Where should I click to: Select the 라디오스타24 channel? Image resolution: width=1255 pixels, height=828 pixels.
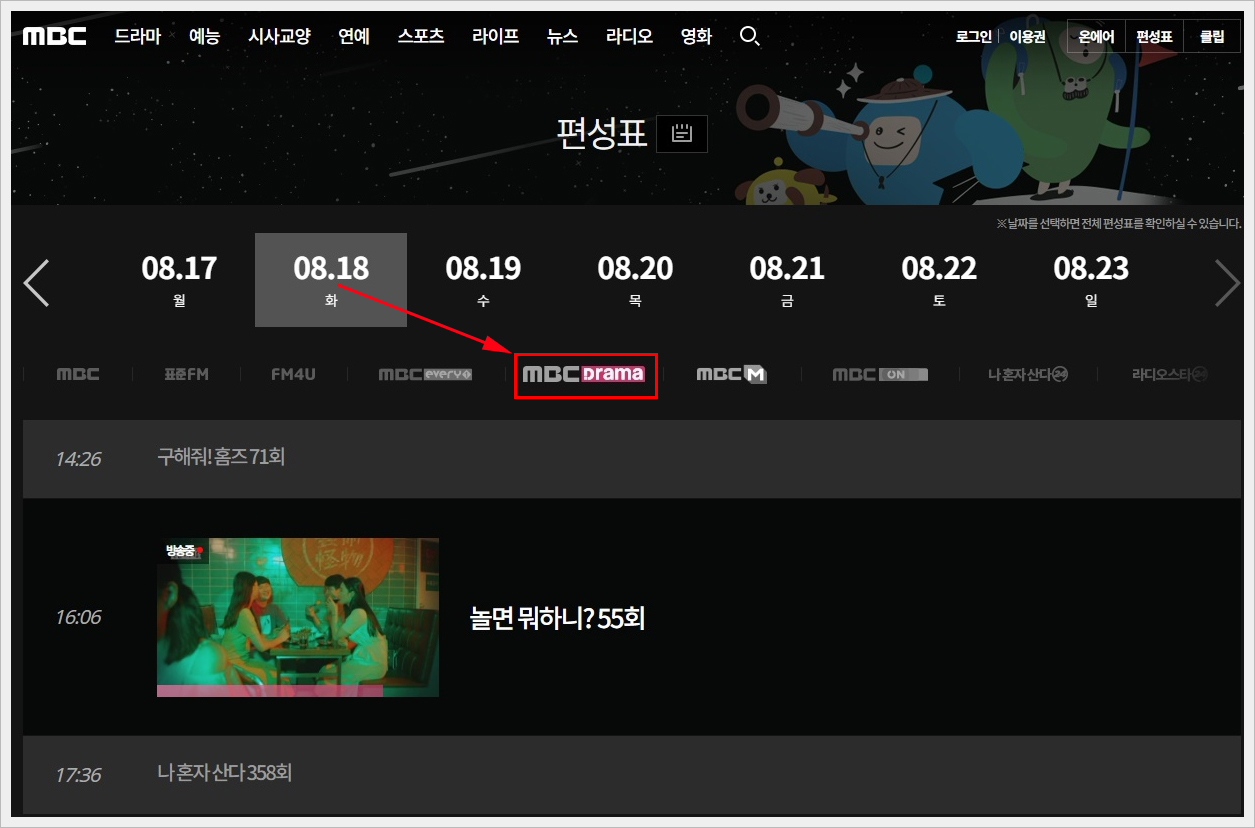[1170, 374]
